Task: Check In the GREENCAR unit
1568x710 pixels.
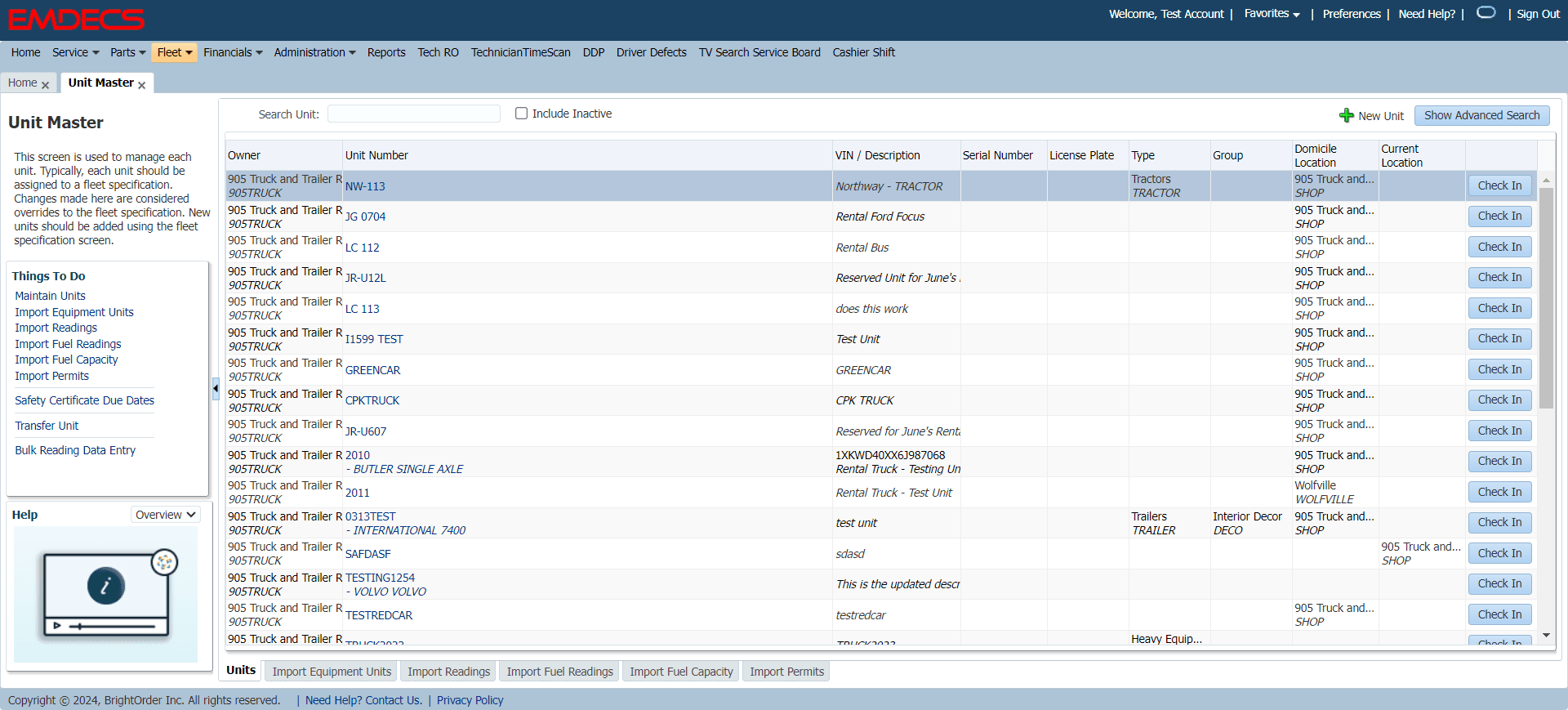Action: [x=1499, y=369]
